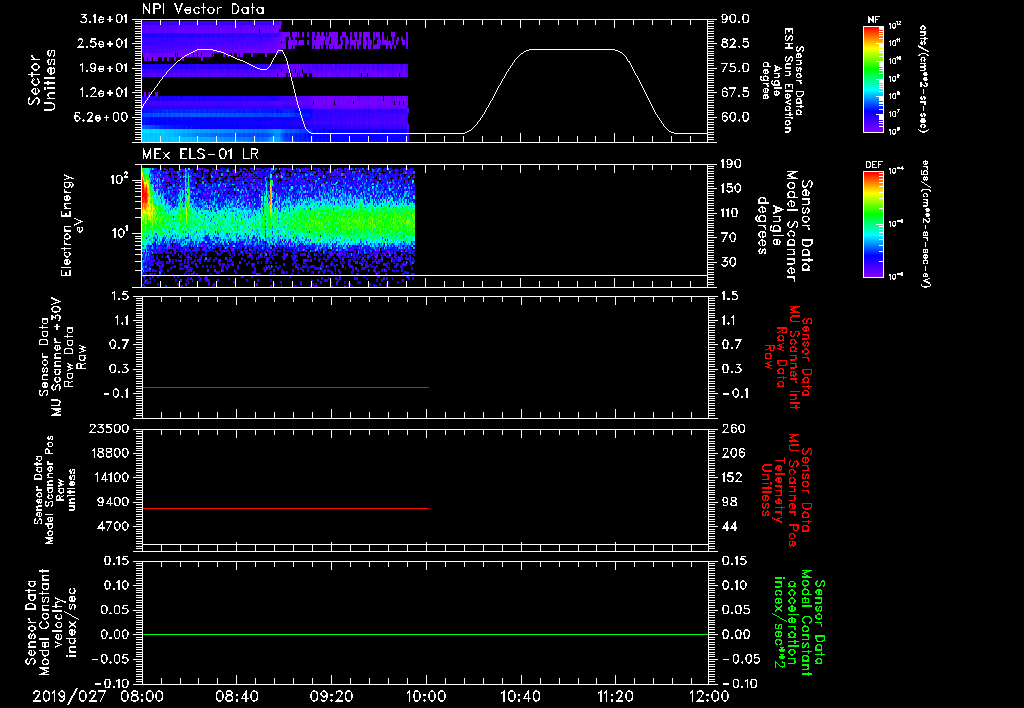Click the 4700 scanner position tick label
1024x708 pixels.
click(113, 526)
